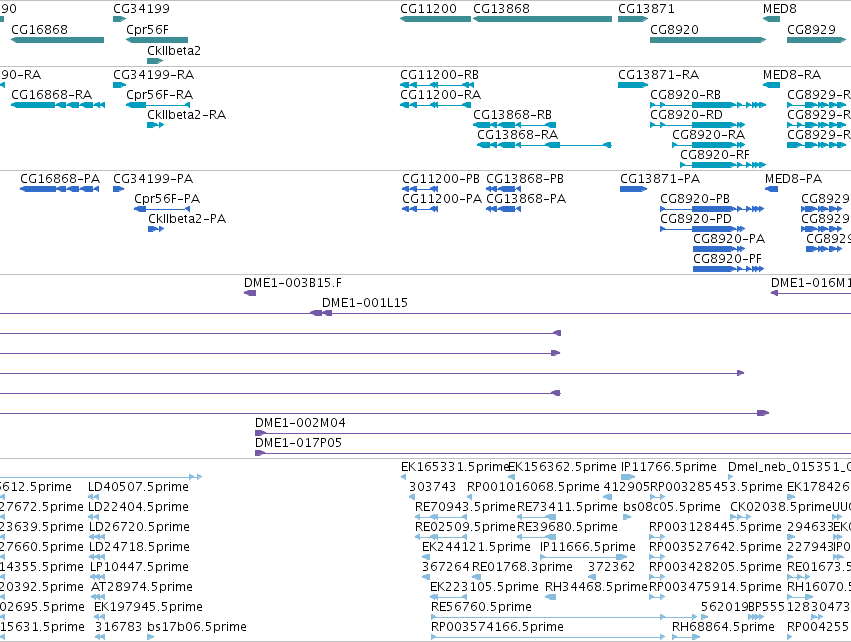
Task: Select the CG13868 gene bar
Action: 542,19
